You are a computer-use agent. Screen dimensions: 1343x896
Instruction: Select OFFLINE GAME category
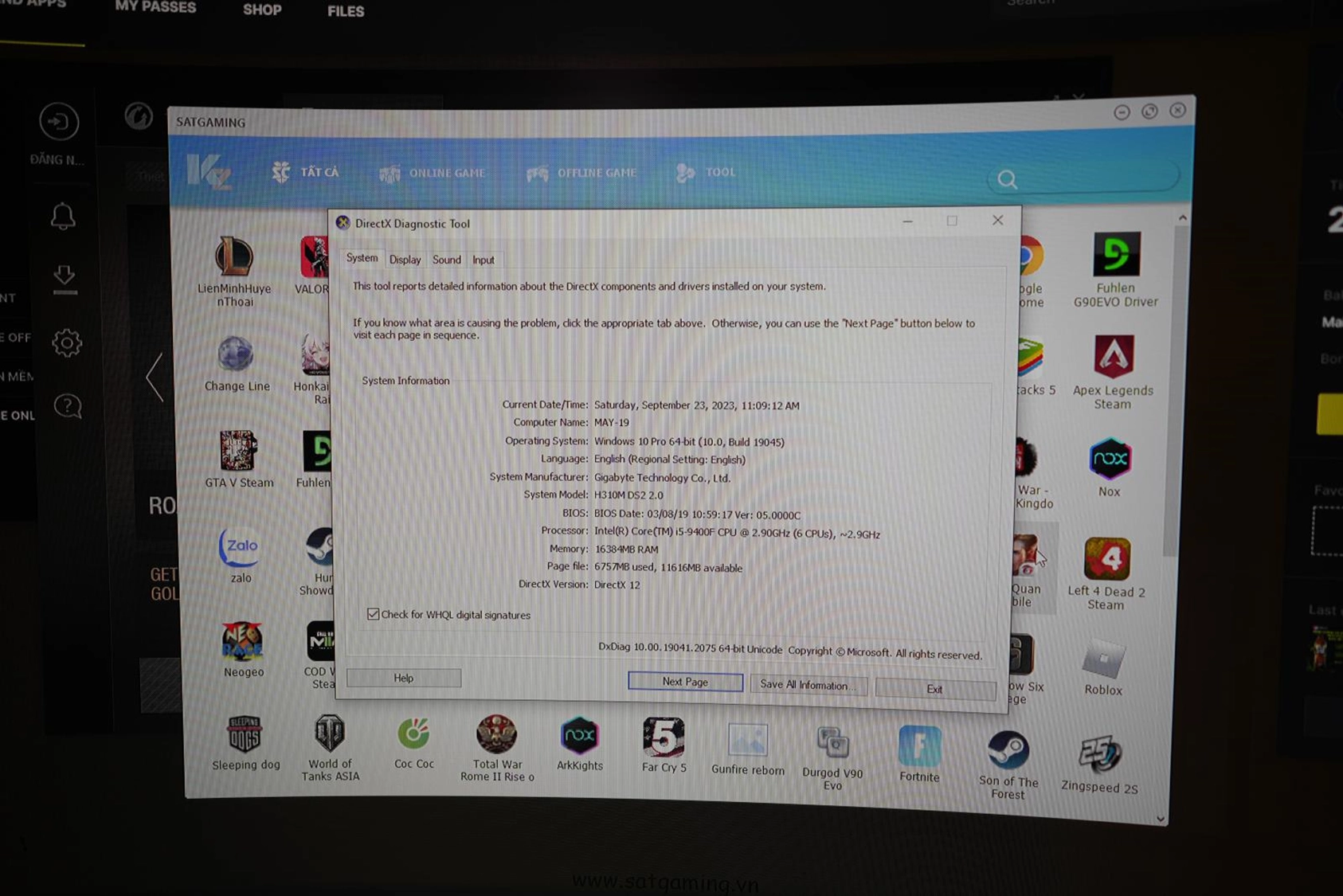tap(582, 173)
